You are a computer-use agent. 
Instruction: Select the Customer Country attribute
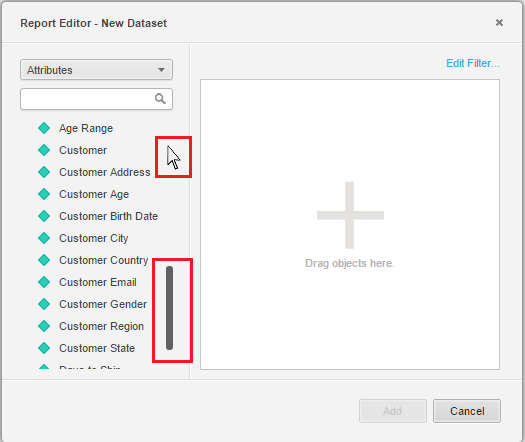[103, 260]
